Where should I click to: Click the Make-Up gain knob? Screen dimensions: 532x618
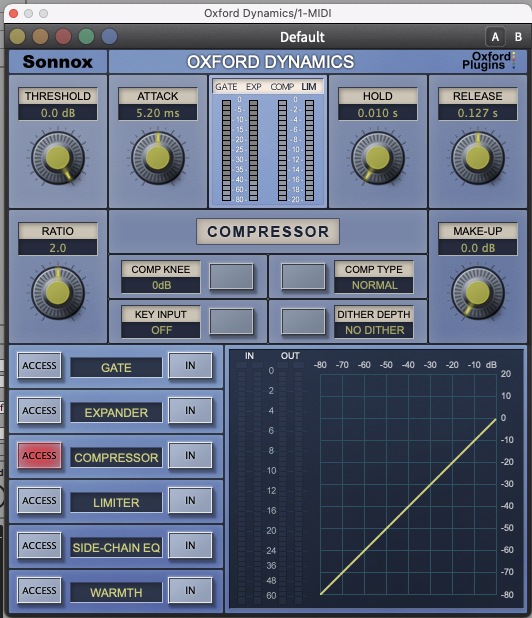click(x=478, y=293)
